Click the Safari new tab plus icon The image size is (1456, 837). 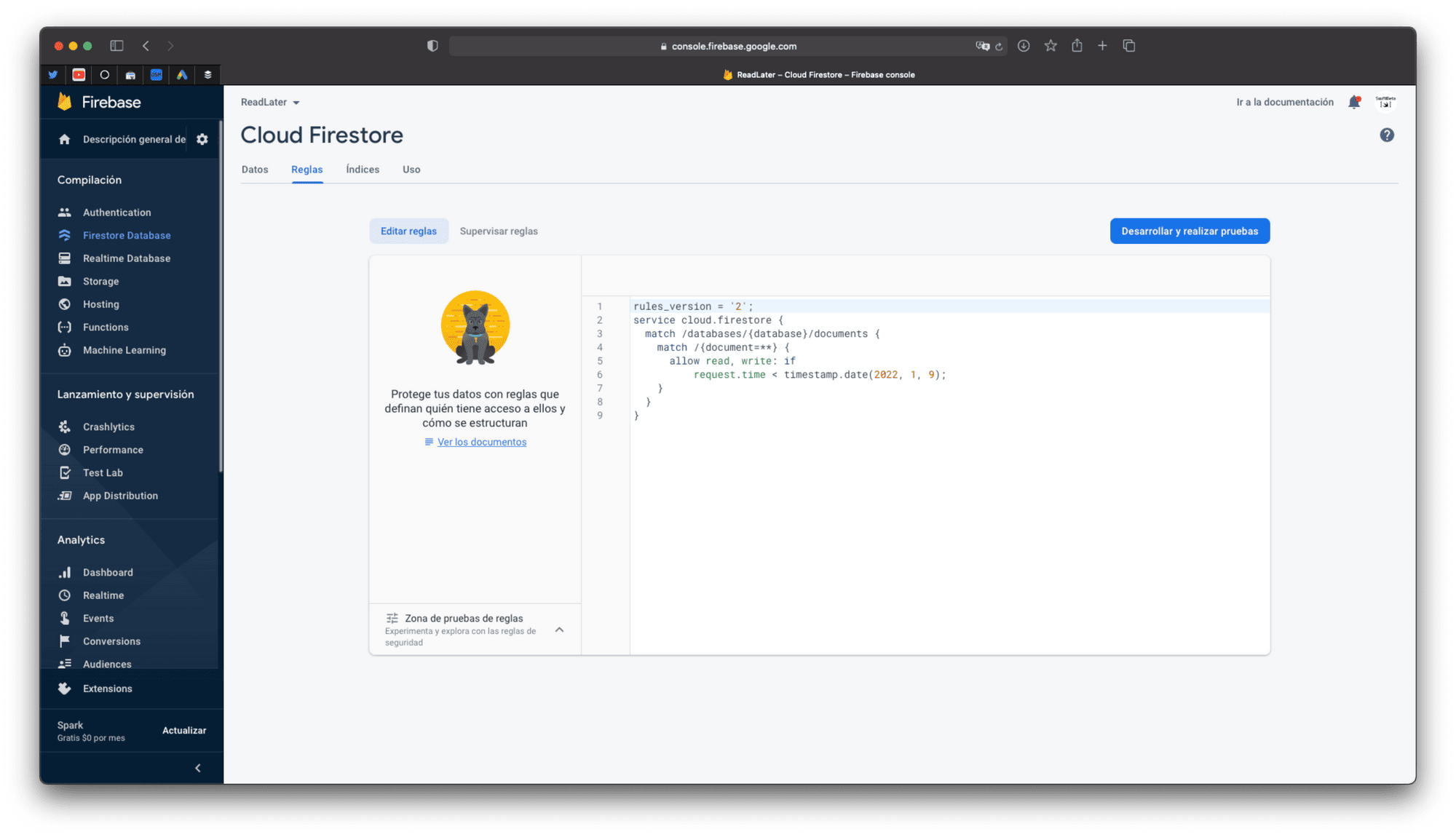click(1102, 46)
